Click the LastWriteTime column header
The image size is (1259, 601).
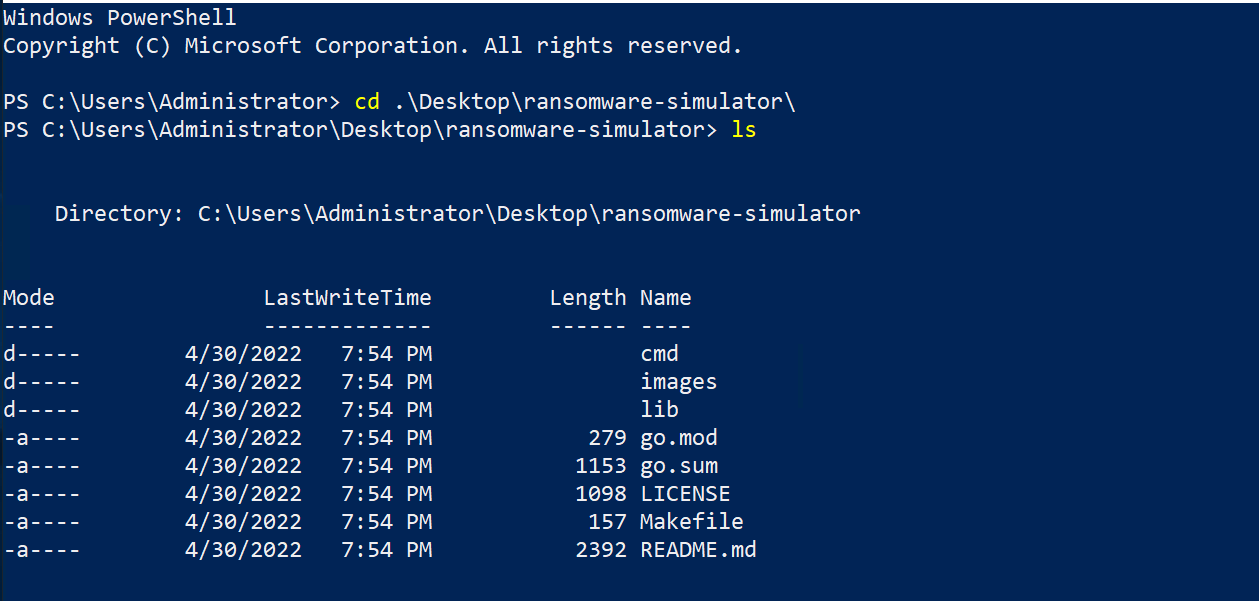pyautogui.click(x=348, y=298)
